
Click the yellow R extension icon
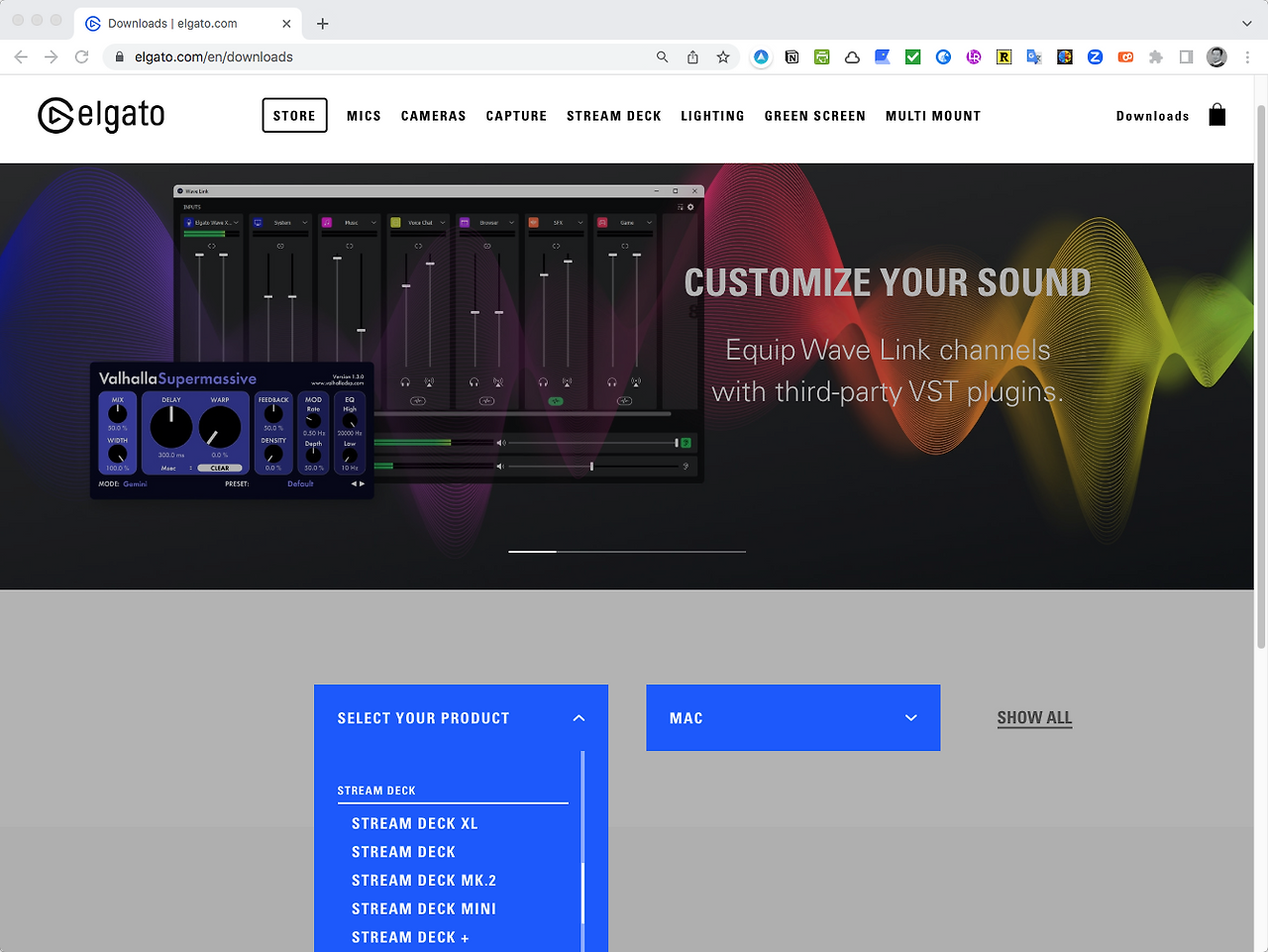tap(1004, 57)
